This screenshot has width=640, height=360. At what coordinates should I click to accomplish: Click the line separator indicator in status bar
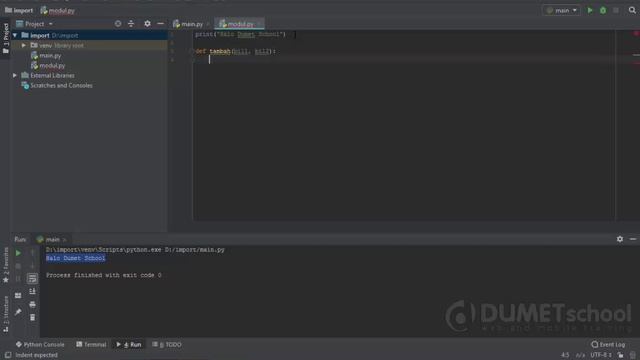(580, 355)
